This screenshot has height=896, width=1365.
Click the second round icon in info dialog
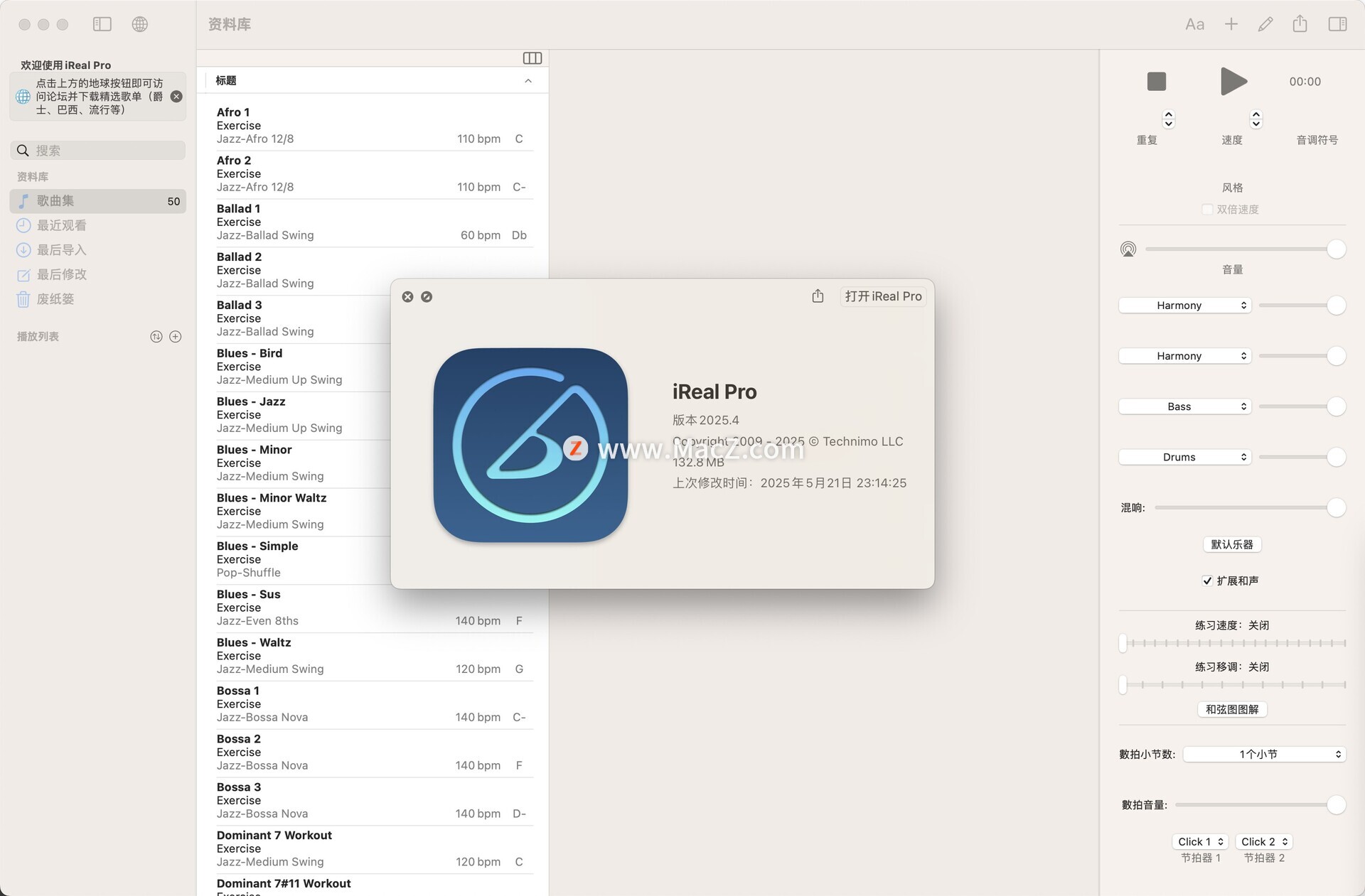click(427, 297)
